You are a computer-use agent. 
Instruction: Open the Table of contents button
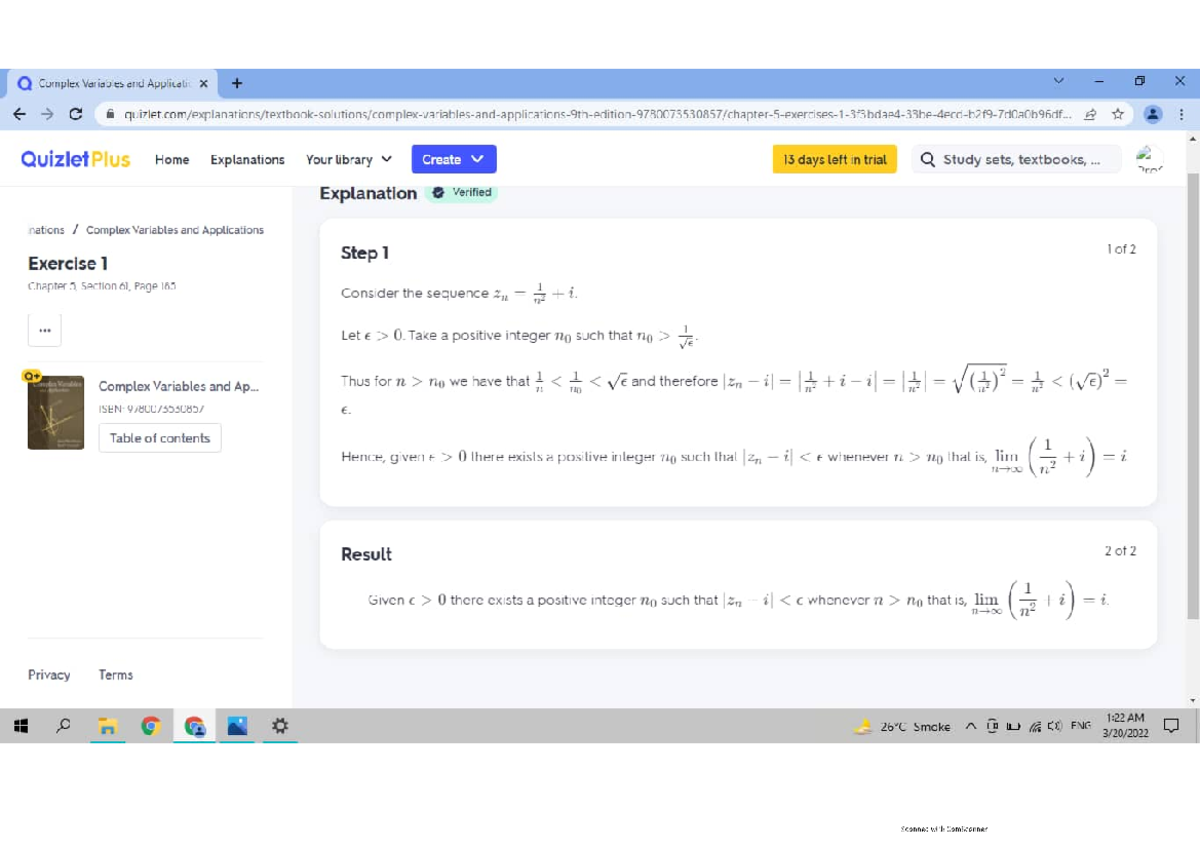tap(159, 437)
